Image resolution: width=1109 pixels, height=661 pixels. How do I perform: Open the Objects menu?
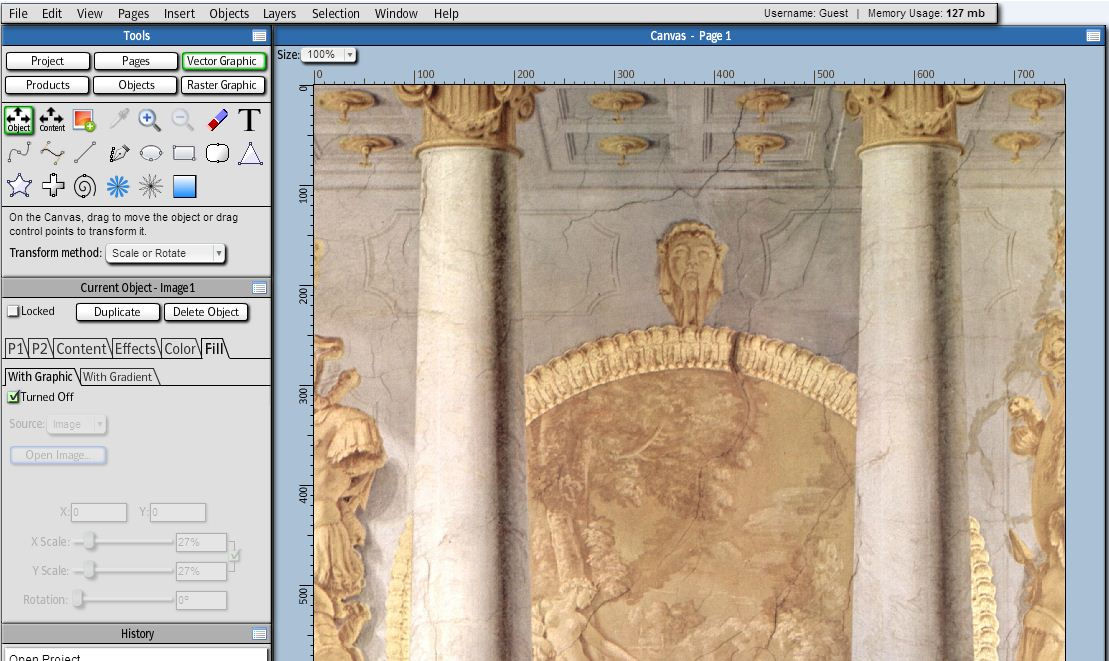pos(229,13)
